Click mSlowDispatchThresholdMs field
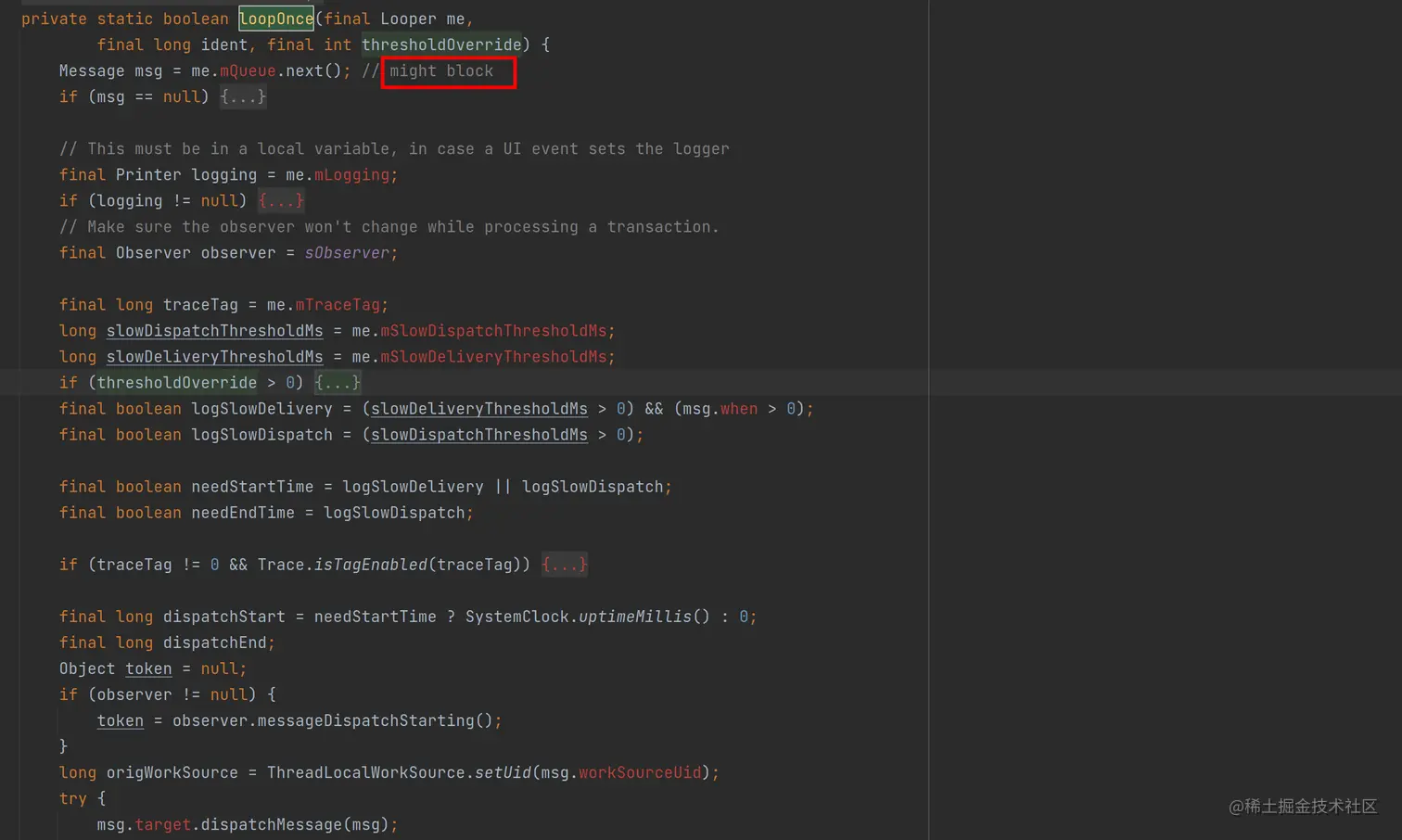 pos(493,330)
